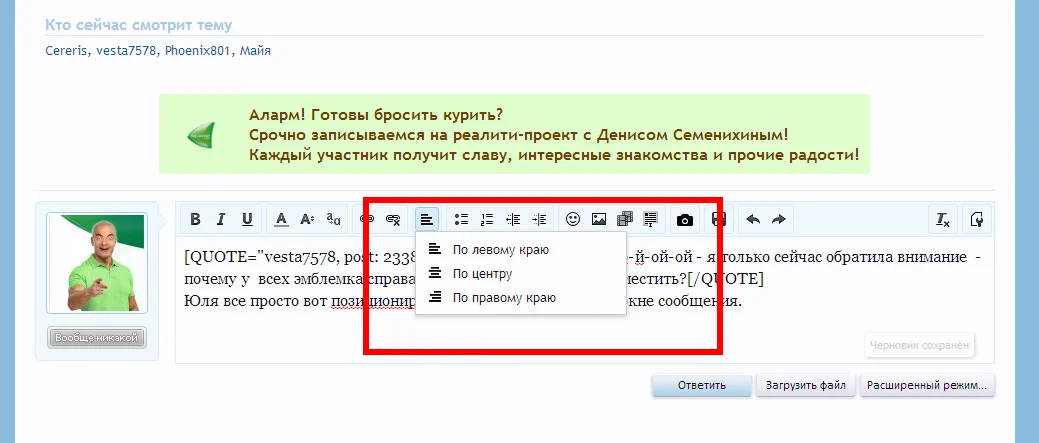Insert a bulleted list
This screenshot has width=1039, height=443.
[461, 220]
